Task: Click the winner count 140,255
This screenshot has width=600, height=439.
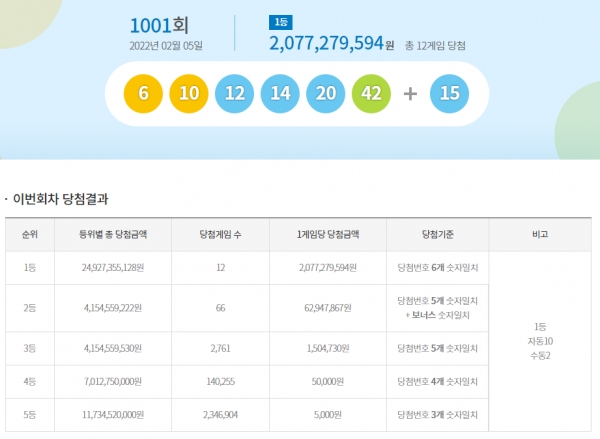Action: coord(220,382)
